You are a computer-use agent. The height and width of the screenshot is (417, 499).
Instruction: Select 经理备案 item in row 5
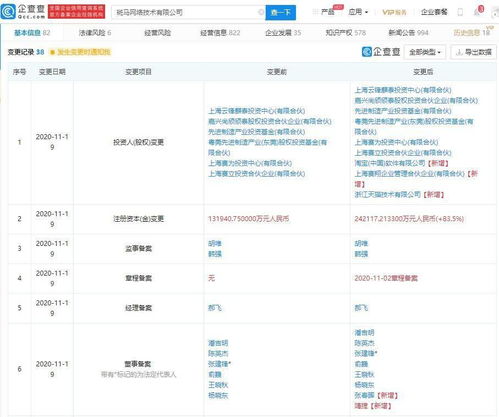tap(138, 308)
